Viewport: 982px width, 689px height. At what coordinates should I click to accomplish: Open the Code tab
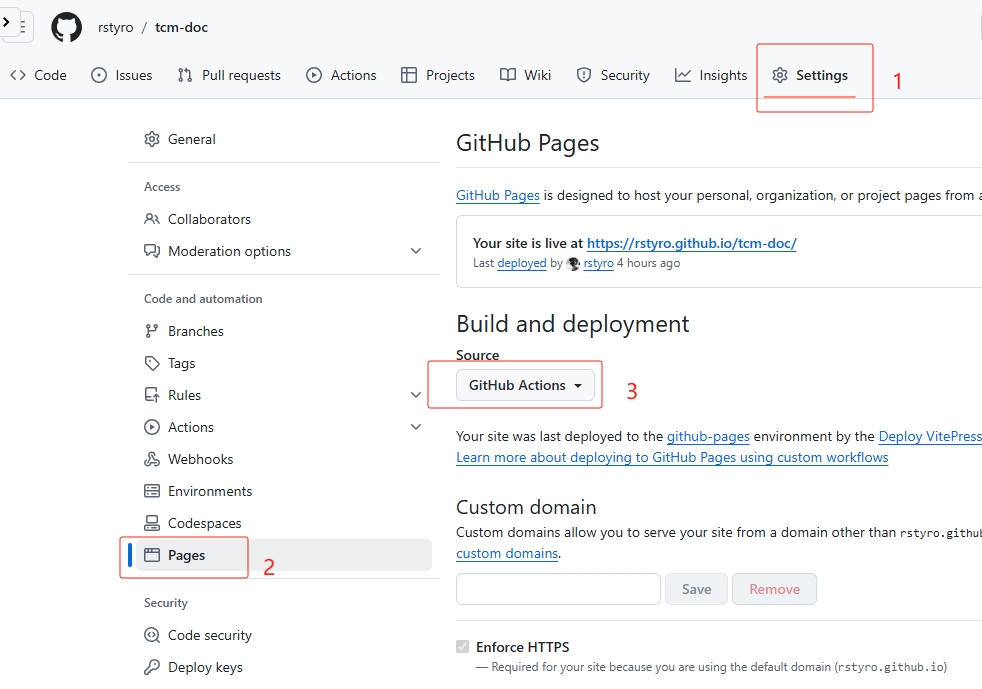click(x=39, y=75)
